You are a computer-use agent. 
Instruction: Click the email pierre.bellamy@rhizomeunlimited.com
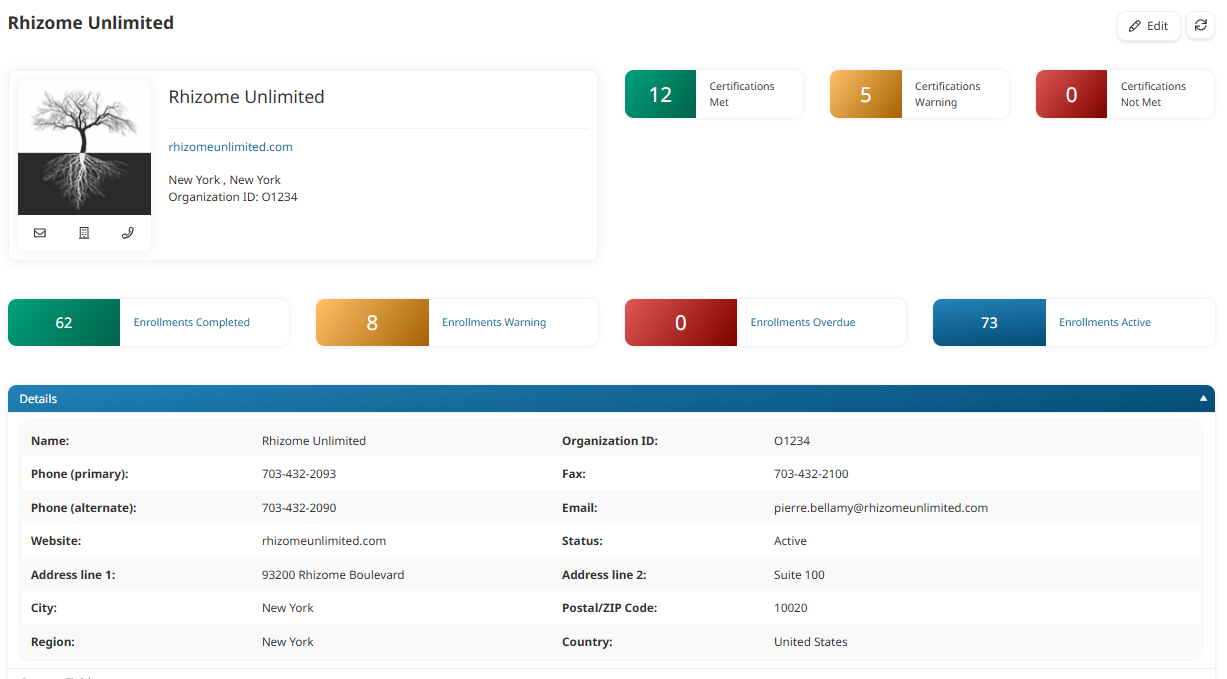pyautogui.click(x=881, y=508)
